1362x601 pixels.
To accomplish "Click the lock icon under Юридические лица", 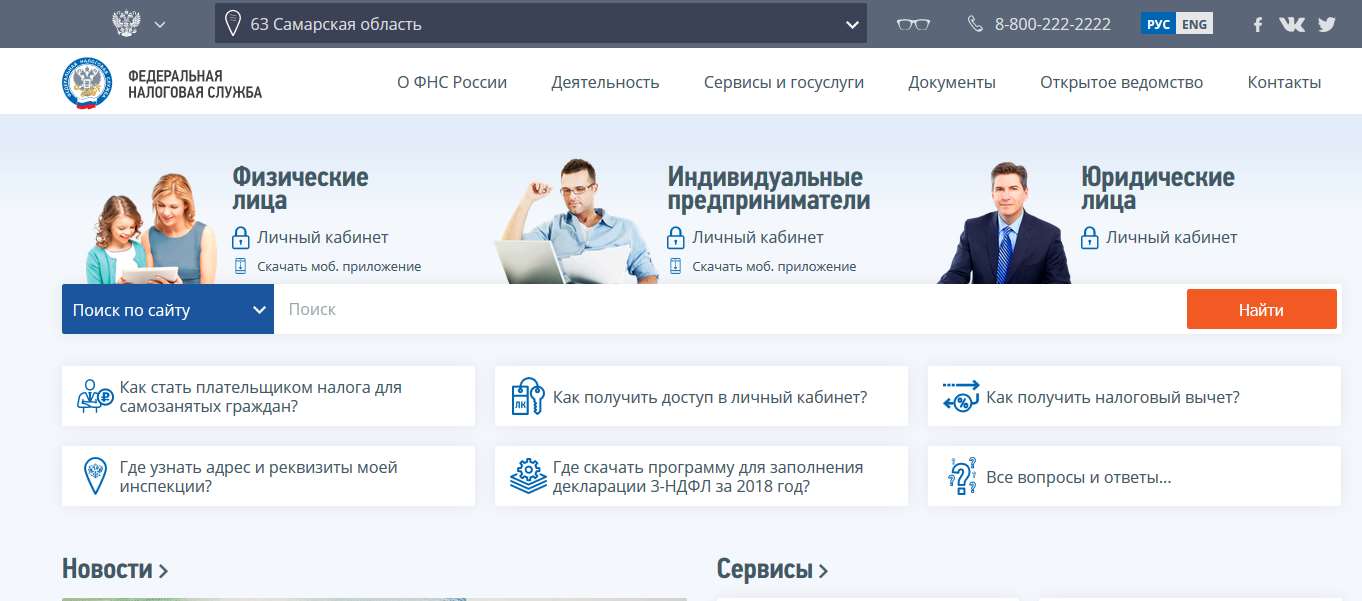I will pyautogui.click(x=1089, y=238).
